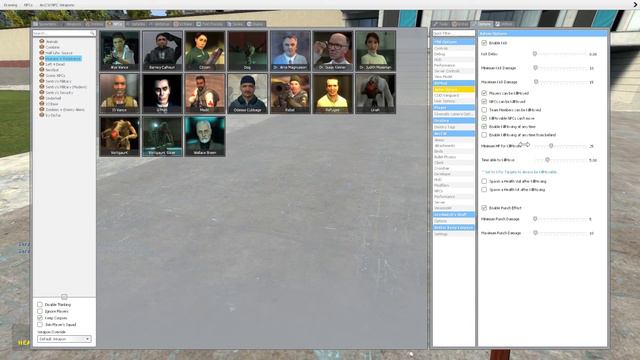
Task: Spawn the Dog NPC
Action: (247, 51)
